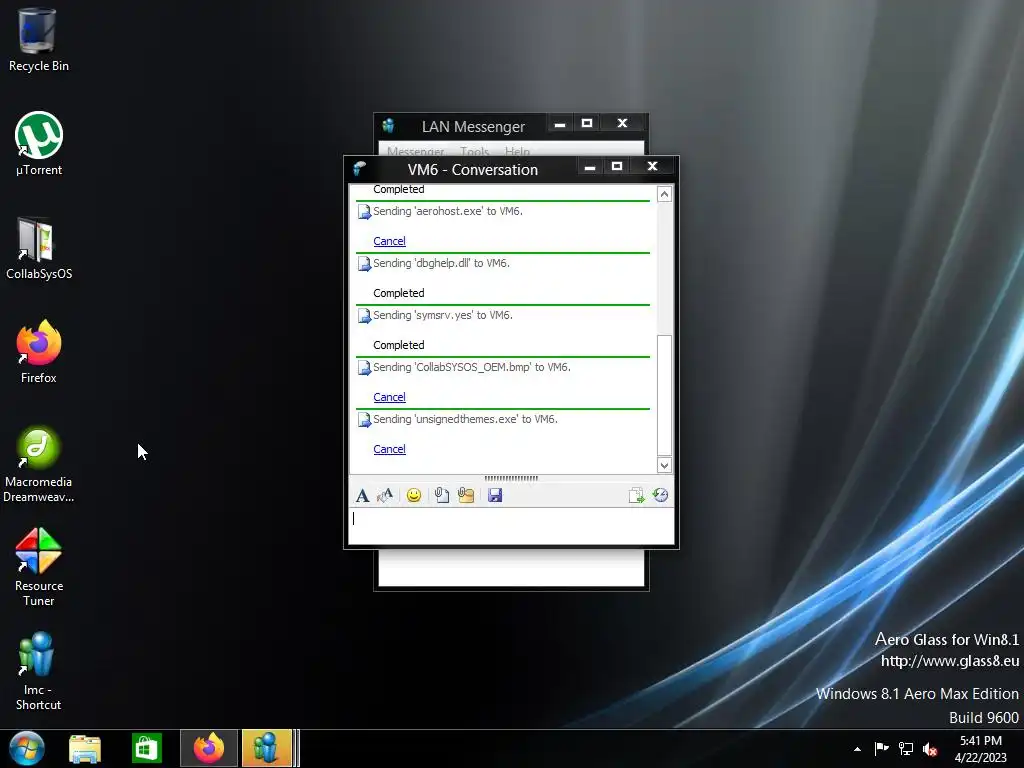
Task: Click 'Sending dbghelp.dll to VM6' text
Action: [441, 263]
